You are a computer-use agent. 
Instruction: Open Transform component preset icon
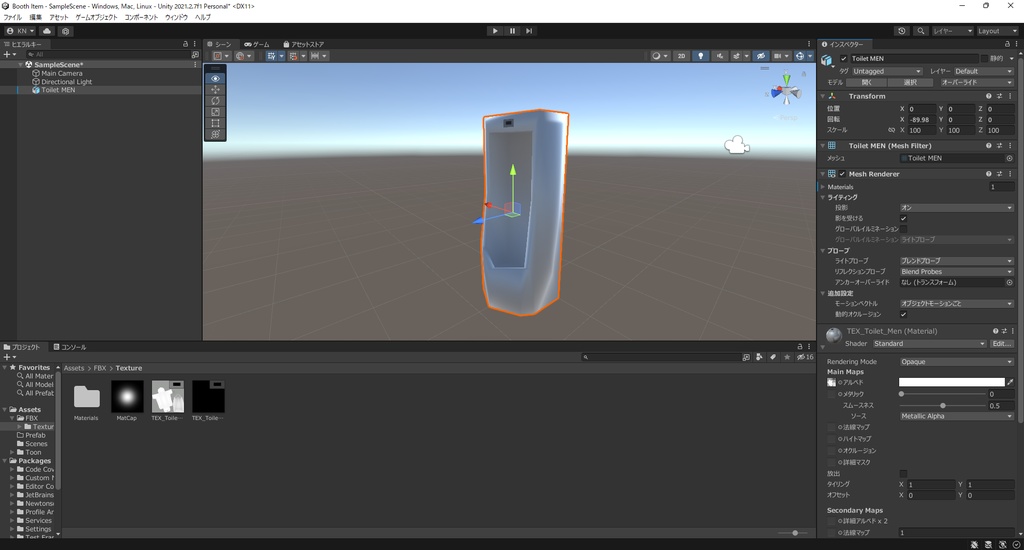pos(999,96)
